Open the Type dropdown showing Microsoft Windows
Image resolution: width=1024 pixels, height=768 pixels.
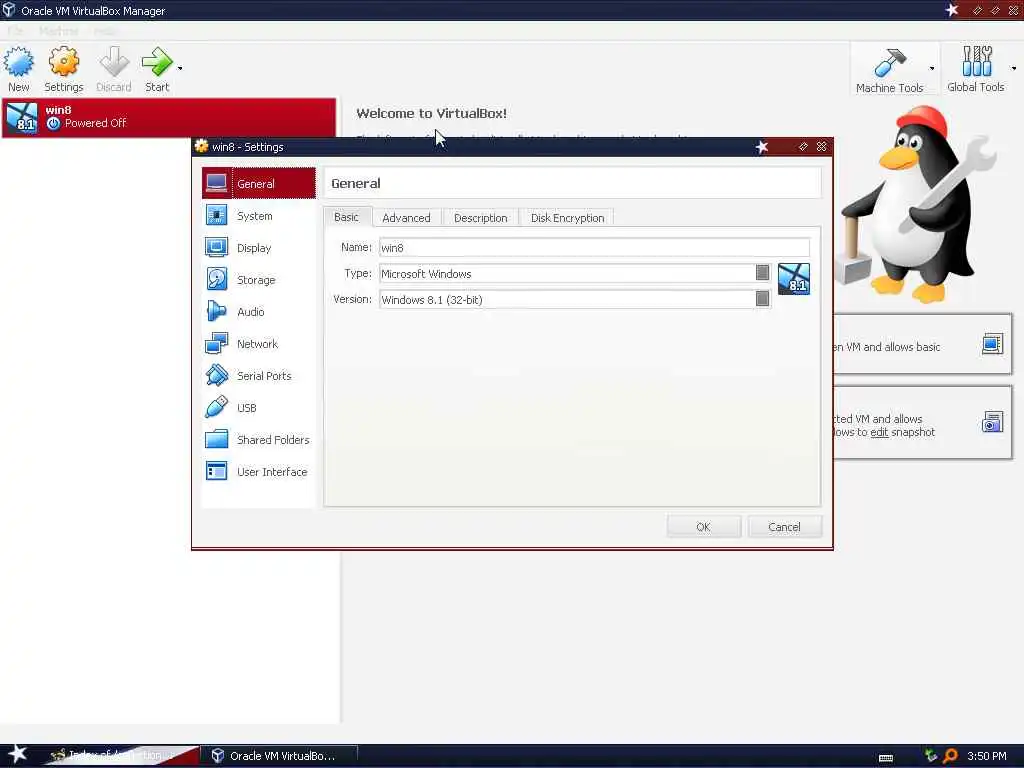pos(575,274)
